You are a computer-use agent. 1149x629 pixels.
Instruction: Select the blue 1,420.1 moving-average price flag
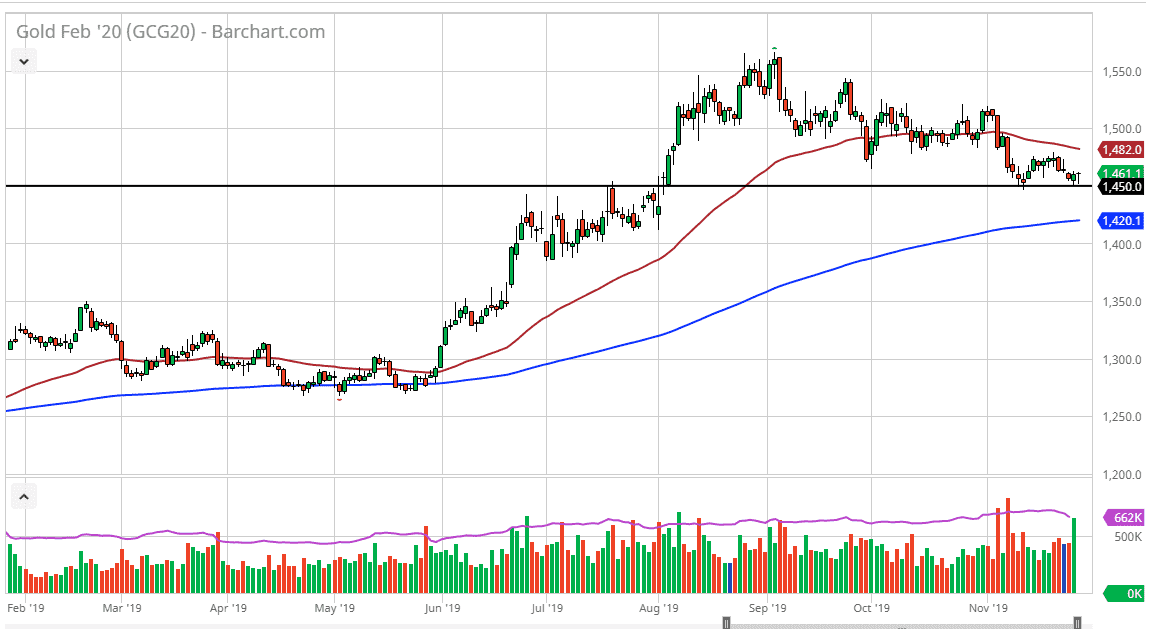1122,219
